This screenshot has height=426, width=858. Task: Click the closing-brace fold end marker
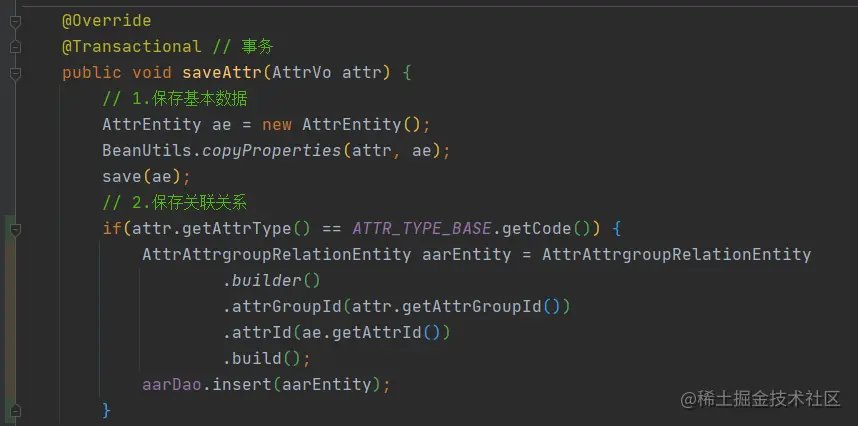[x=15, y=410]
